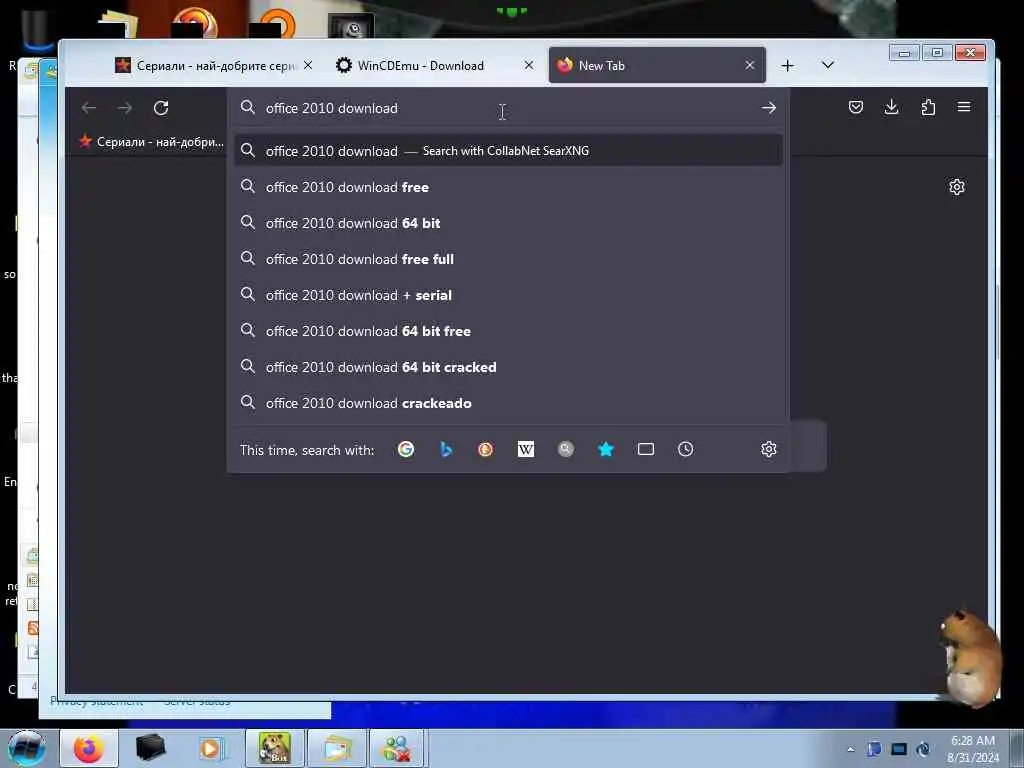Reload the page with refresh icon
The height and width of the screenshot is (768, 1024).
tap(161, 108)
